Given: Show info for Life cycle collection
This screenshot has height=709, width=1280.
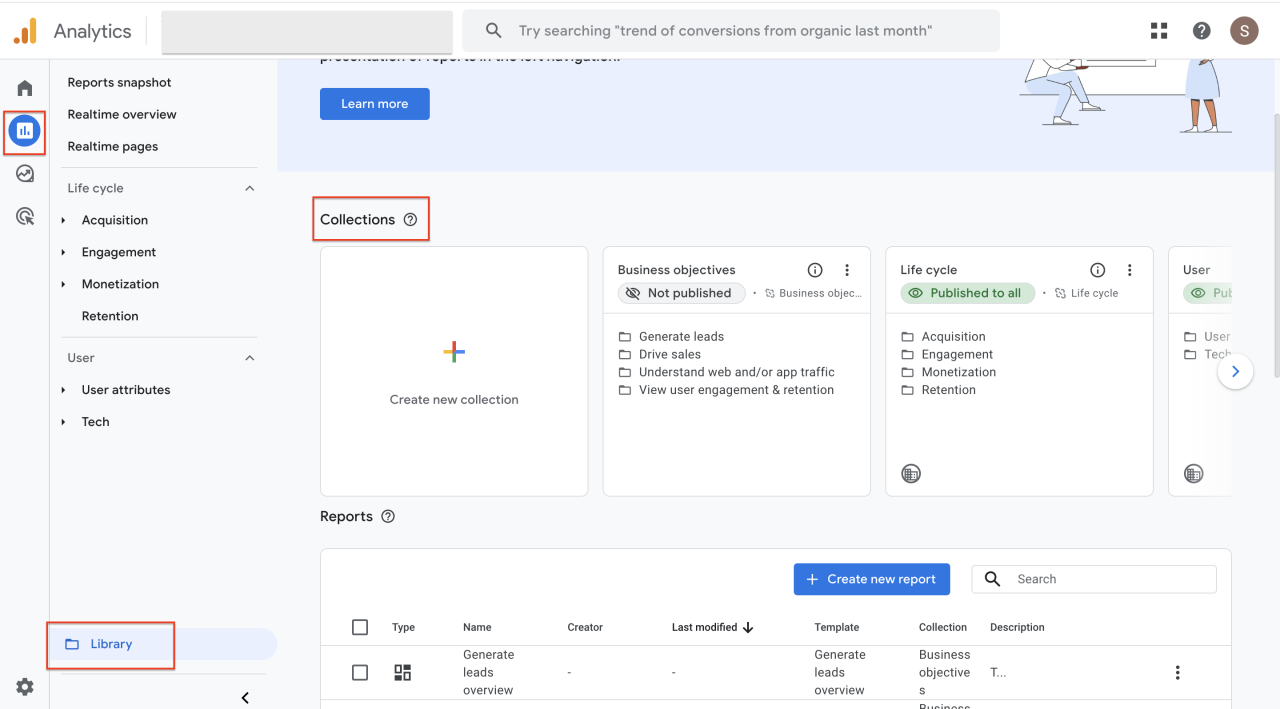Looking at the screenshot, I should coord(1097,270).
